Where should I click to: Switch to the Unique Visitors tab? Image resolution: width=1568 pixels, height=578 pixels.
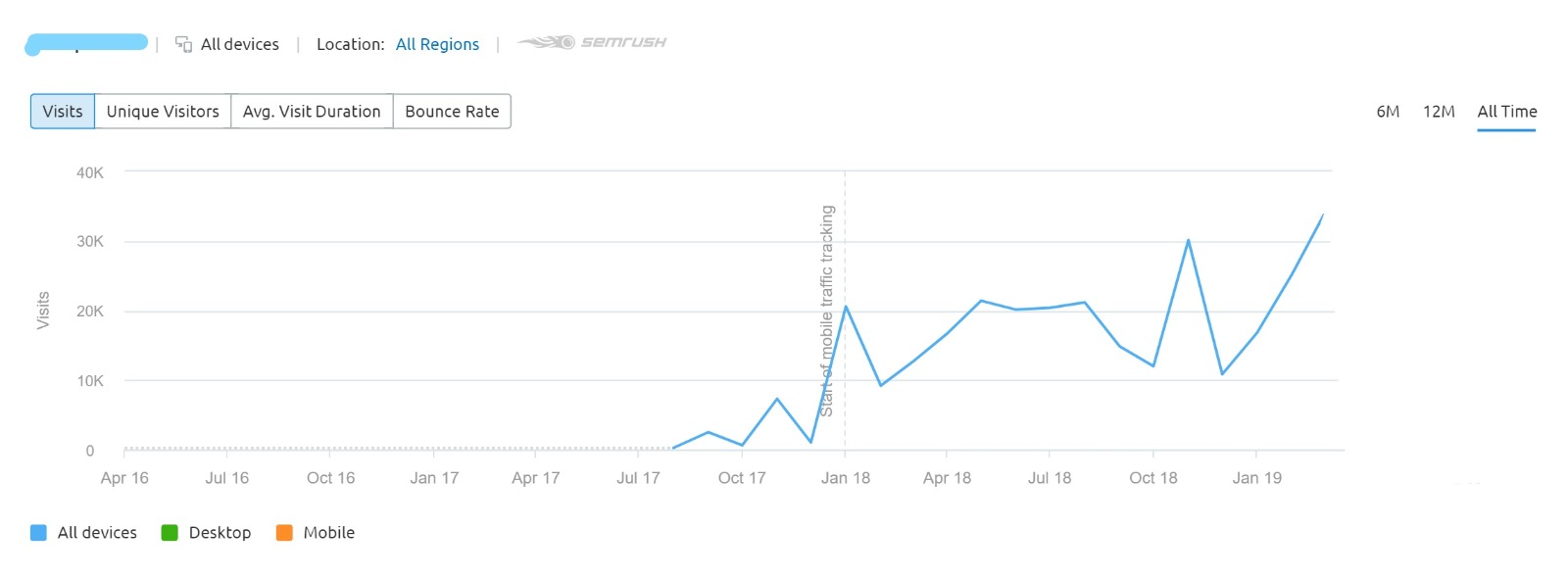[163, 112]
